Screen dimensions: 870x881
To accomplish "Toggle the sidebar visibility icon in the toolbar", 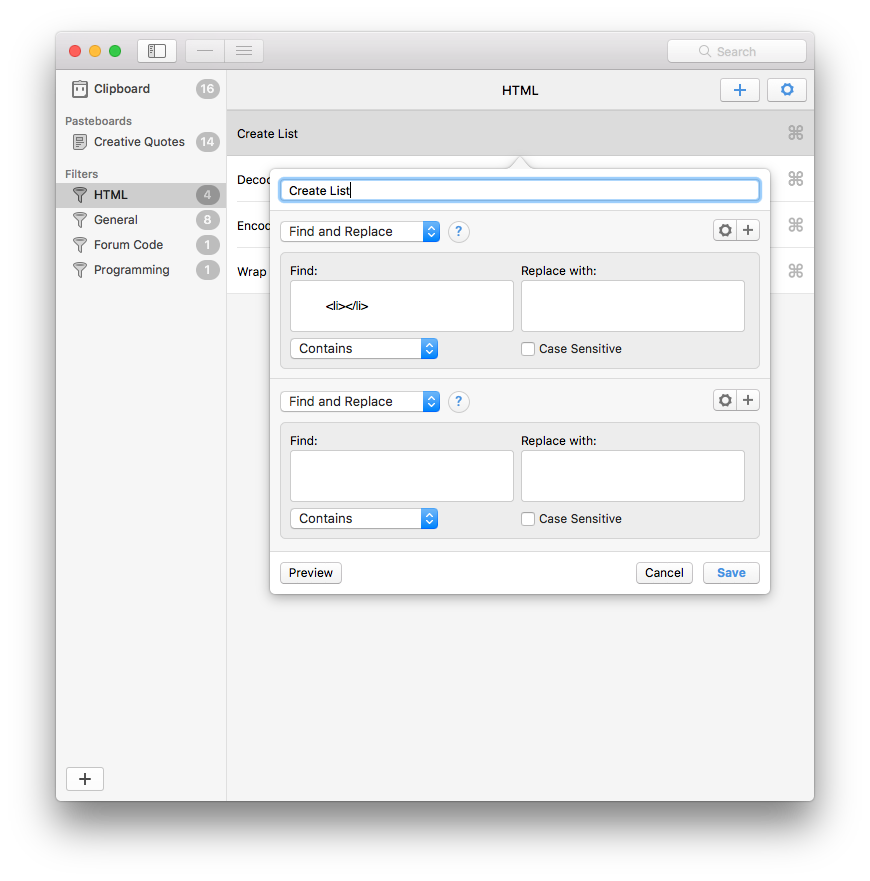I will [156, 50].
